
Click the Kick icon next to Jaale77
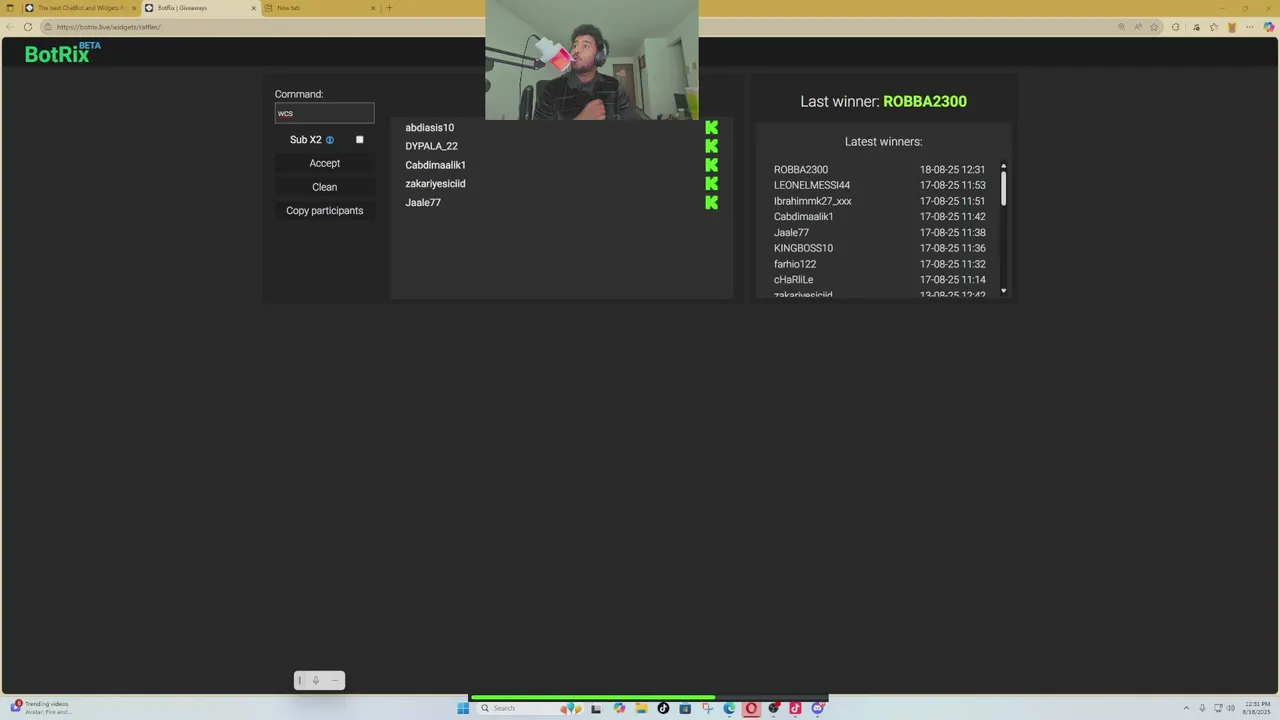click(711, 202)
